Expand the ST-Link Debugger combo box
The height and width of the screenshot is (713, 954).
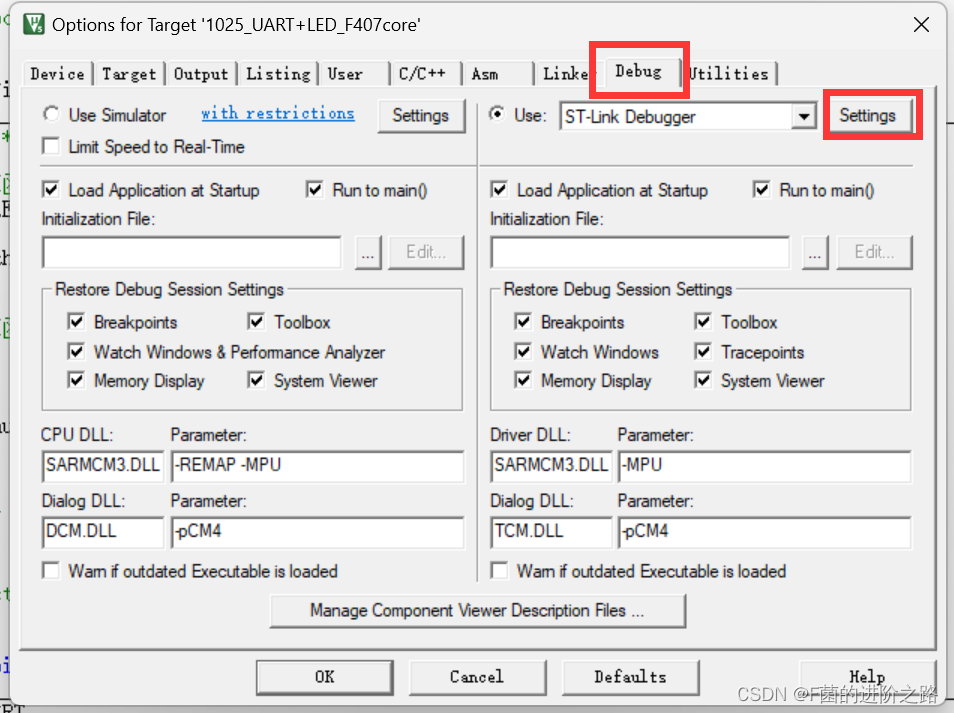(805, 116)
